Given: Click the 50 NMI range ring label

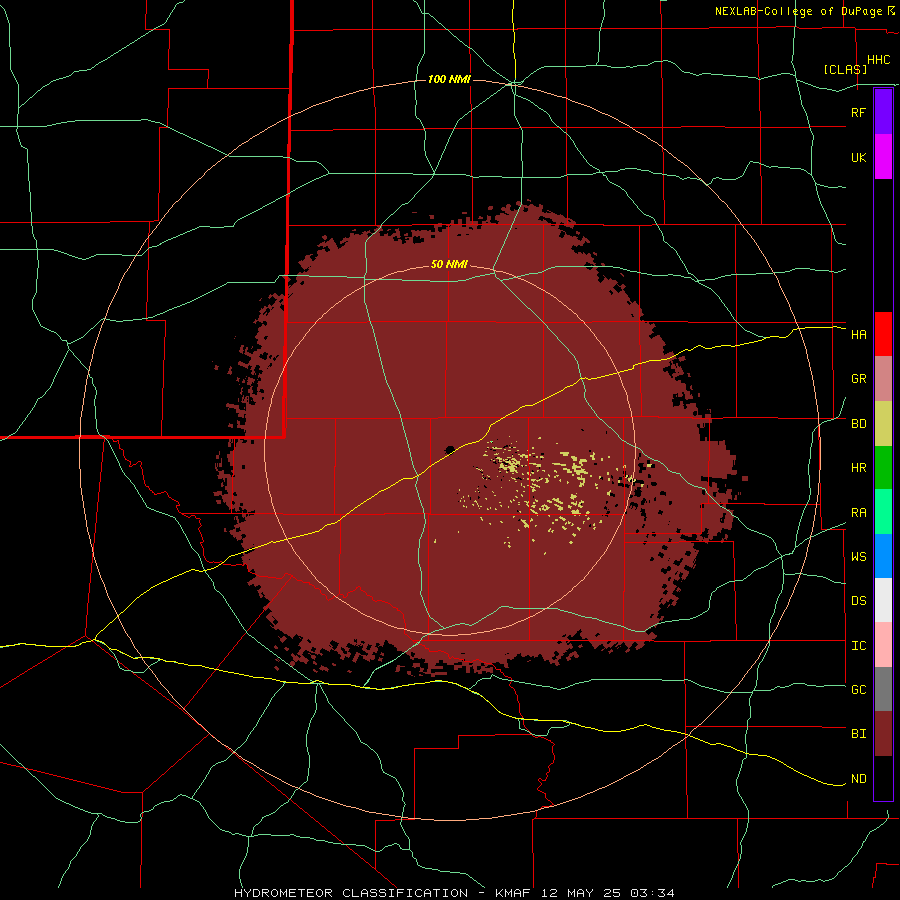Looking at the screenshot, I should coord(449,265).
